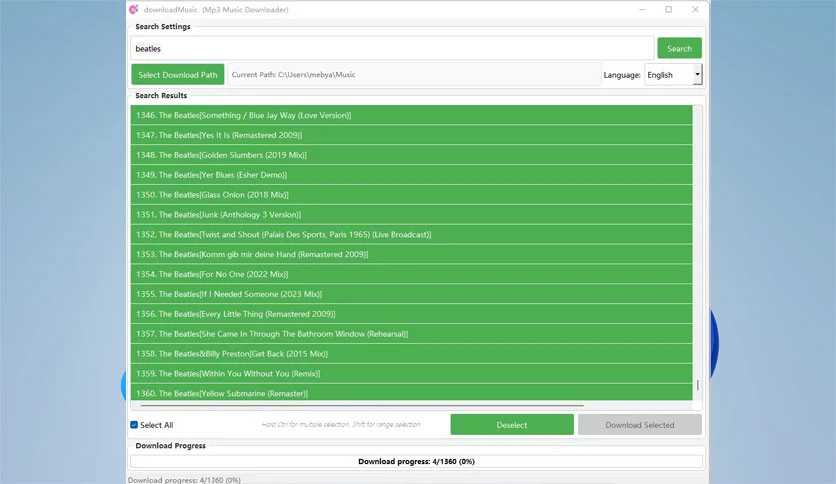Select result 1356 Every Little Thing

412,314
